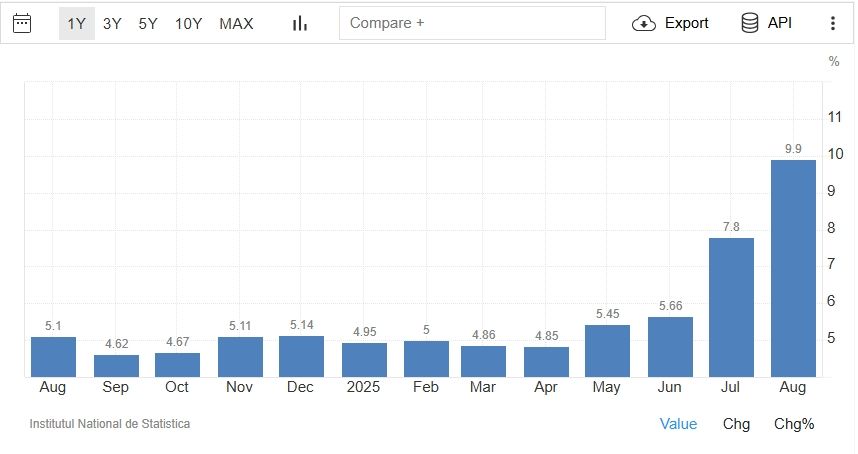This screenshot has width=858, height=454.
Task: Select the Value display mode
Action: (x=678, y=424)
